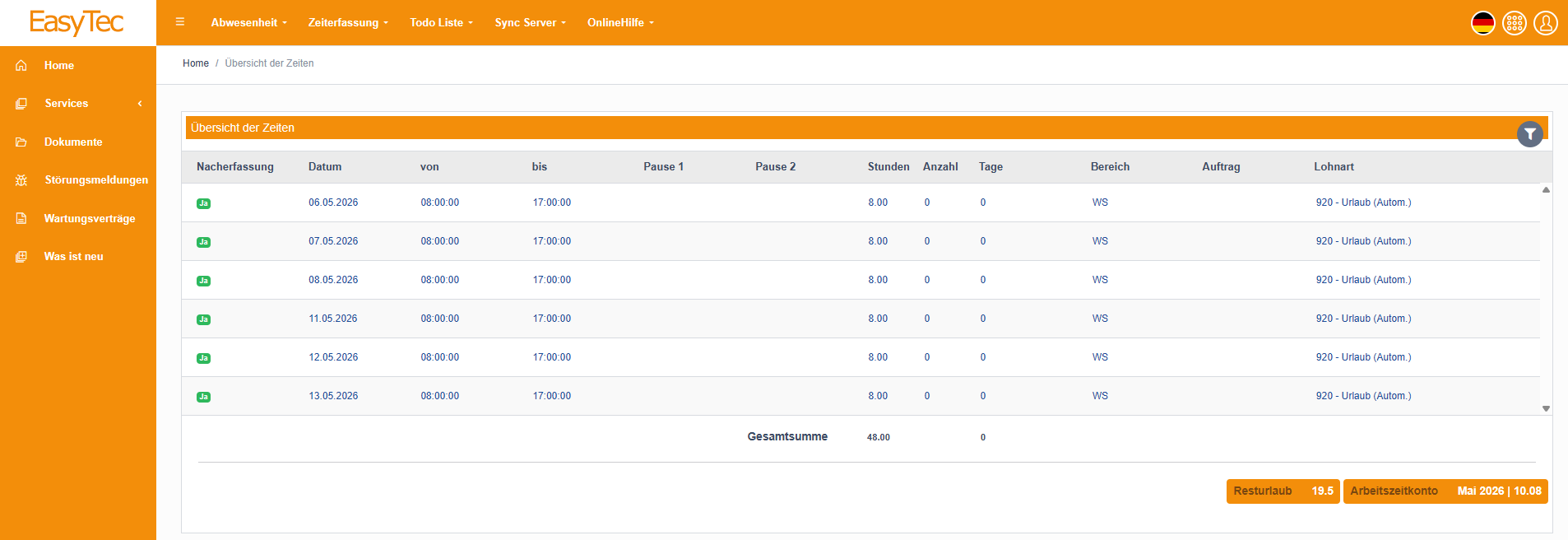Click the date 12.05.2026

tap(333, 357)
